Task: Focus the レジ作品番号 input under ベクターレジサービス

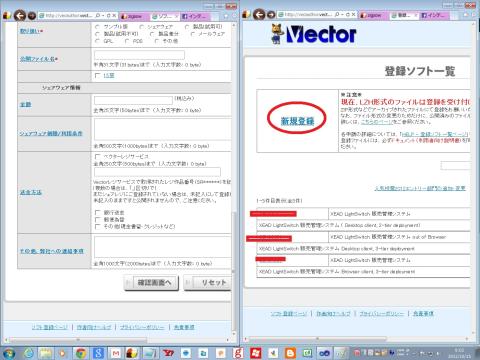Action: coord(157,172)
